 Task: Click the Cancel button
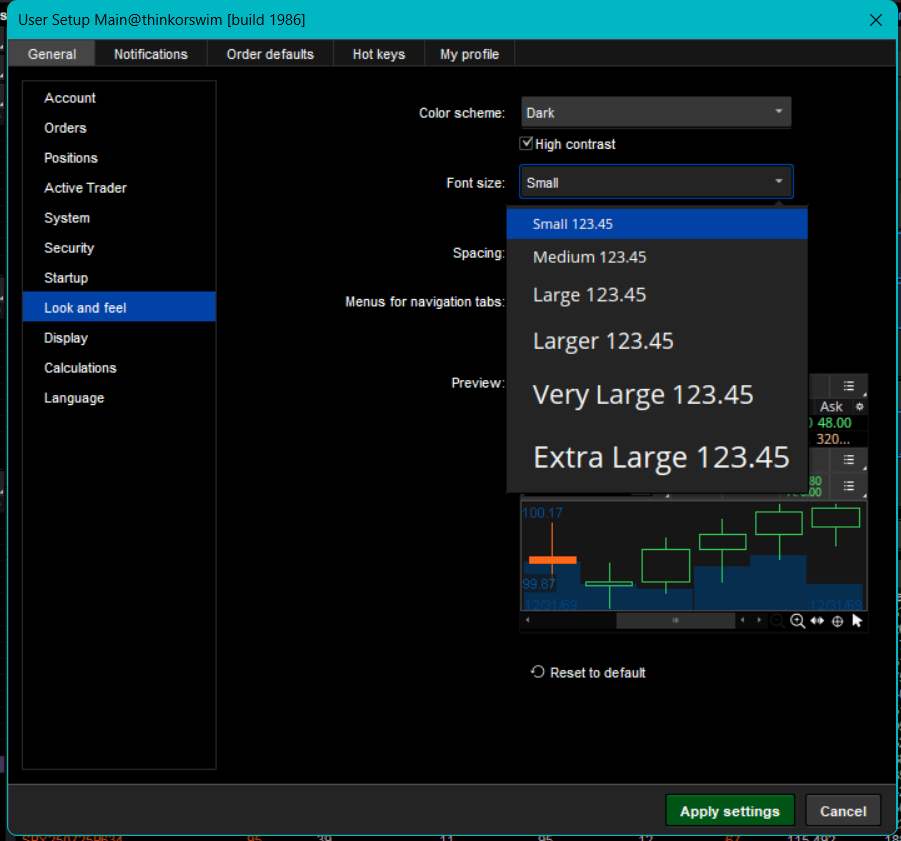click(x=842, y=811)
